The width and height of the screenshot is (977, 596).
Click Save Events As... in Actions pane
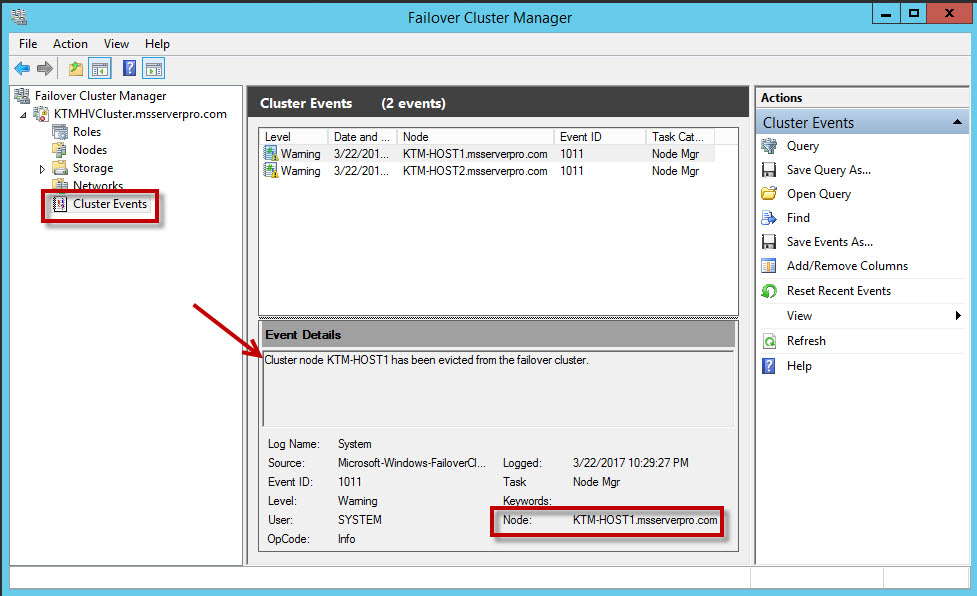point(829,242)
